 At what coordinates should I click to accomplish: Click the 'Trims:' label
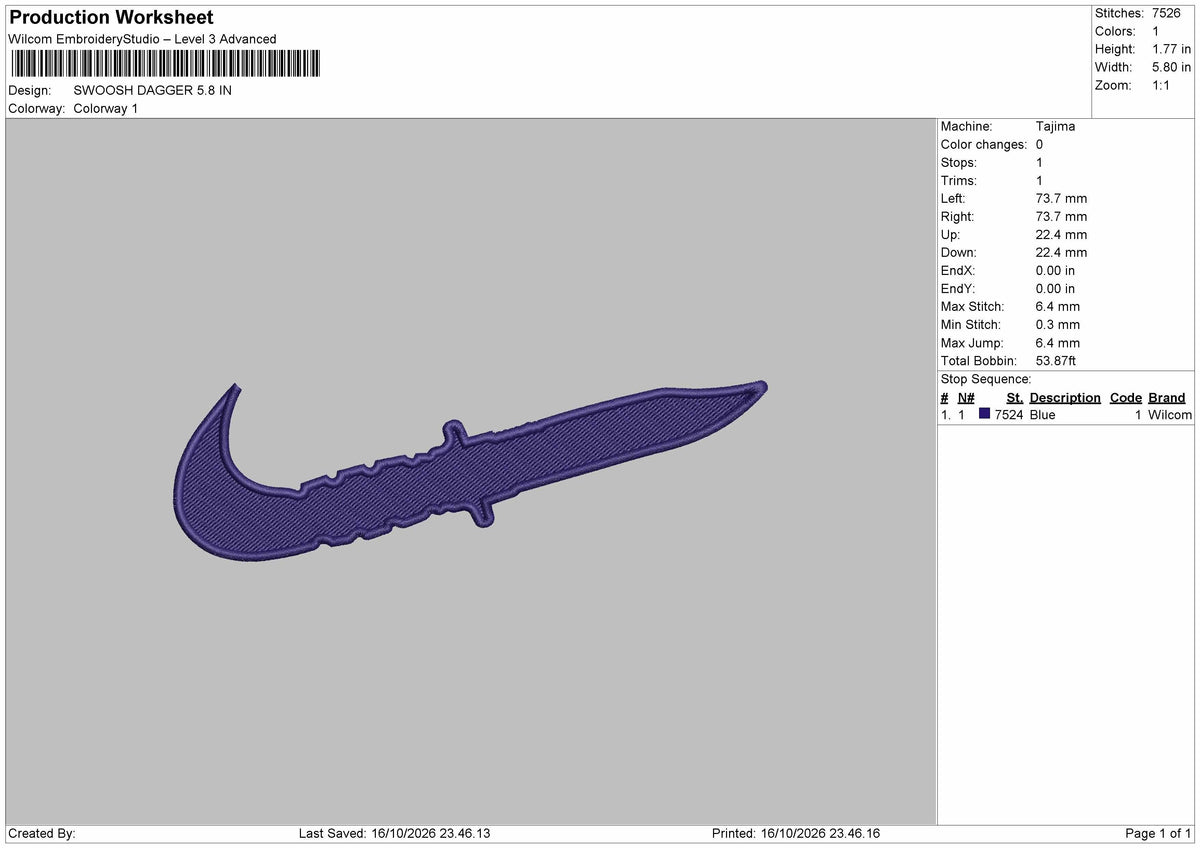[959, 181]
